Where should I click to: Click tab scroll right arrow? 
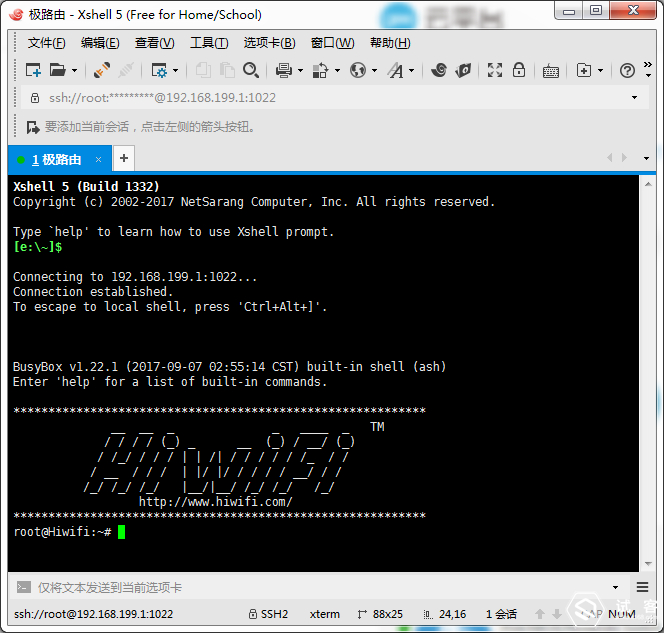tap(624, 158)
